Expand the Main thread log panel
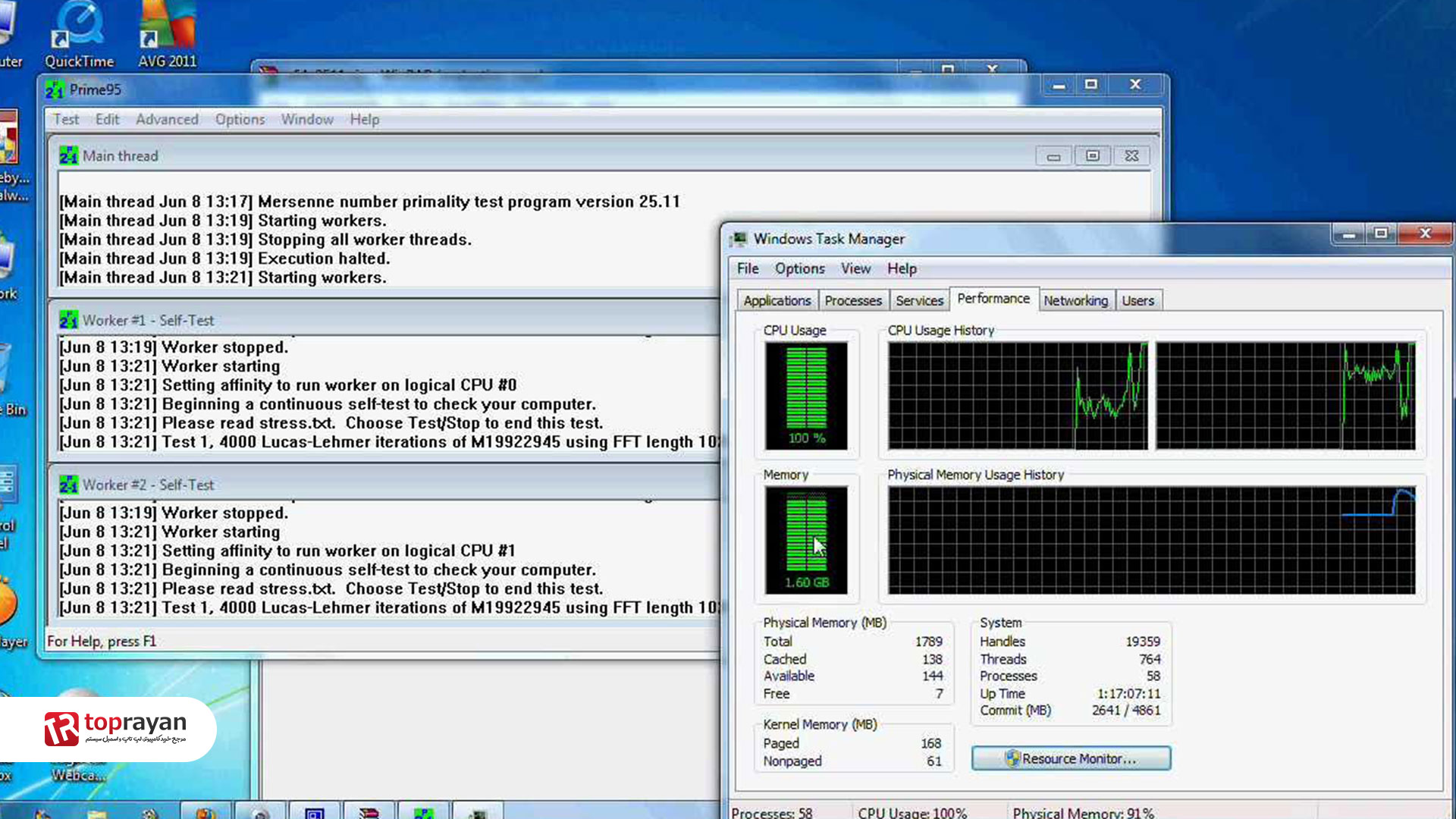 pyautogui.click(x=1093, y=156)
